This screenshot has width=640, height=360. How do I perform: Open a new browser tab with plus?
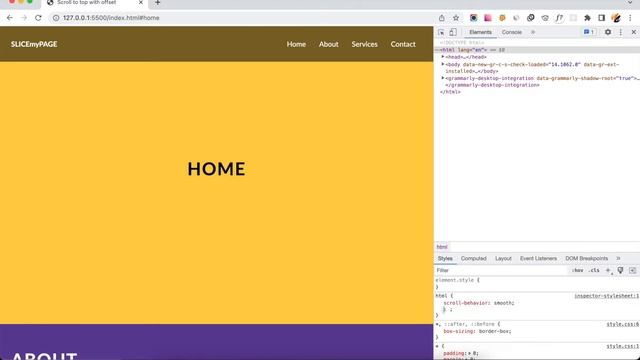click(158, 3)
